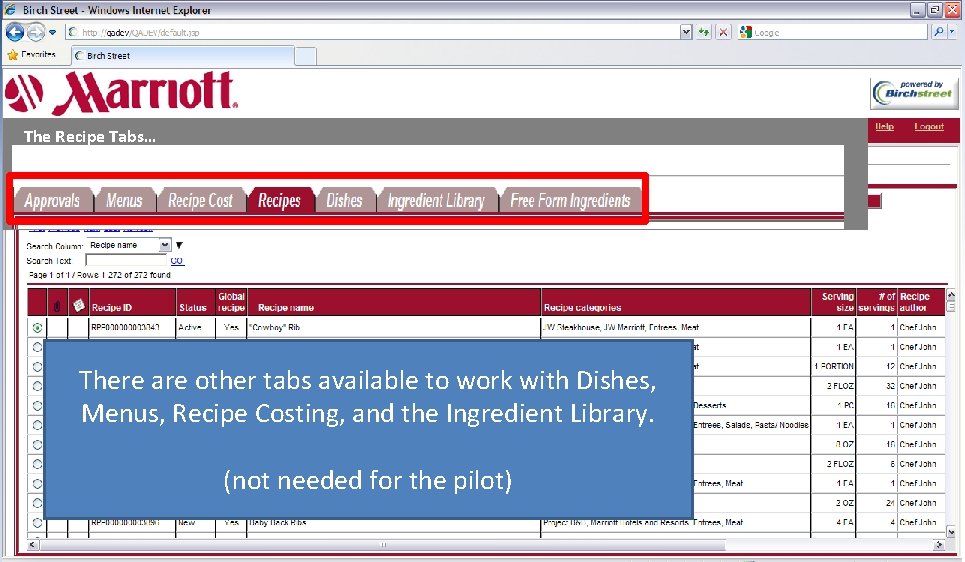
Task: Switch to the Approvals tab
Action: [52, 200]
